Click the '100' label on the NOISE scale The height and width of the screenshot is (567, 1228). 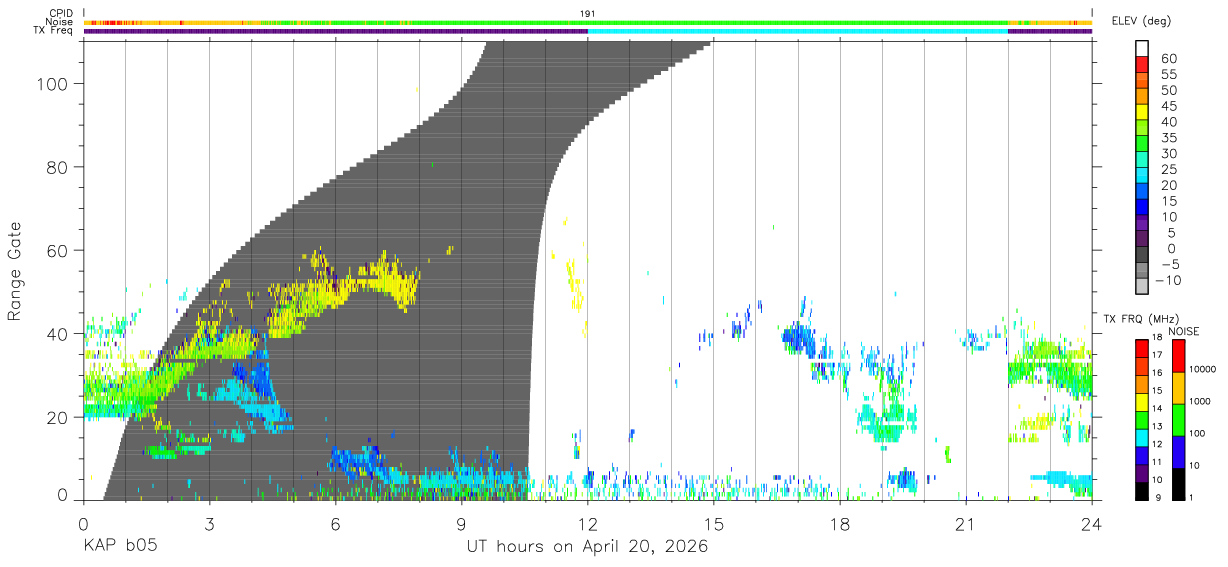click(1198, 433)
